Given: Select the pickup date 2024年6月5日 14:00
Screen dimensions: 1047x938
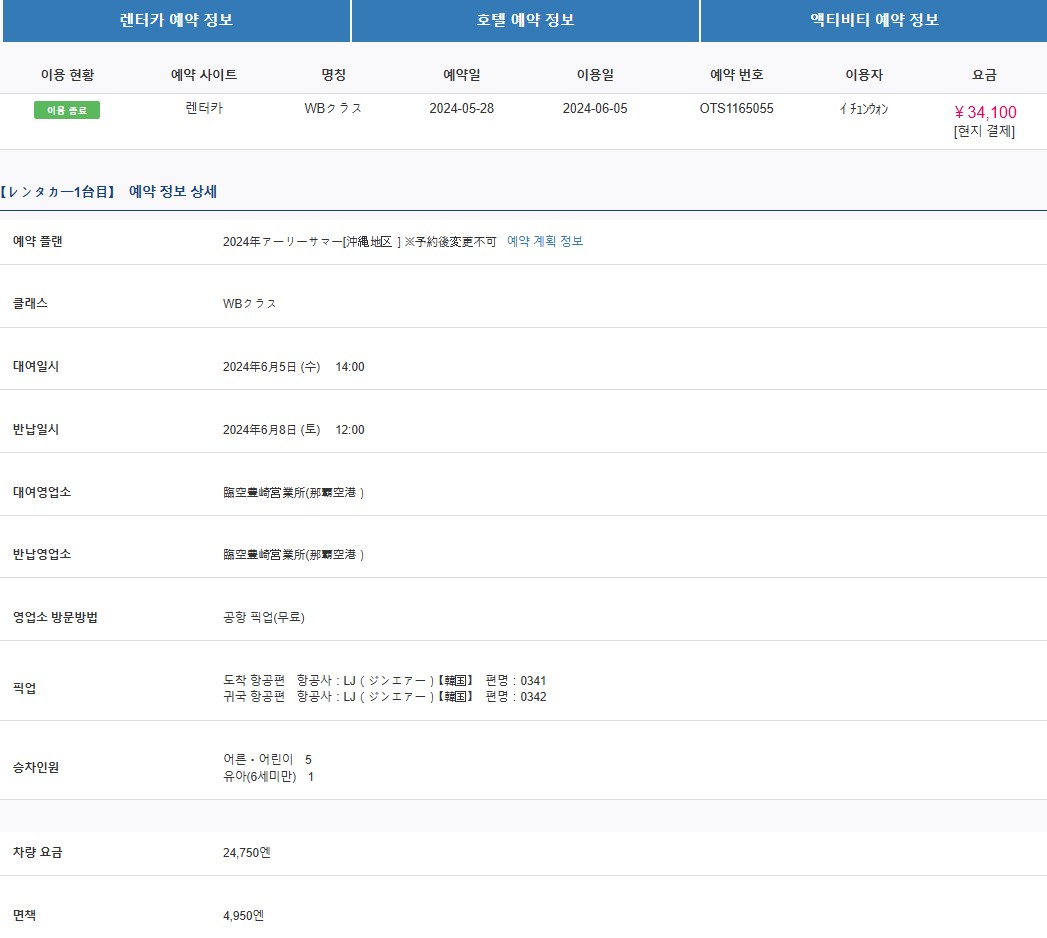Looking at the screenshot, I should pyautogui.click(x=295, y=366).
